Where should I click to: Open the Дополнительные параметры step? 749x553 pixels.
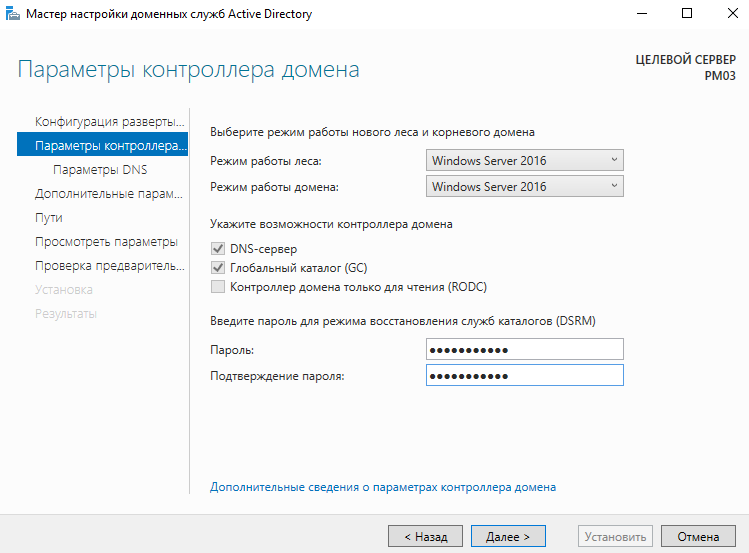point(109,194)
